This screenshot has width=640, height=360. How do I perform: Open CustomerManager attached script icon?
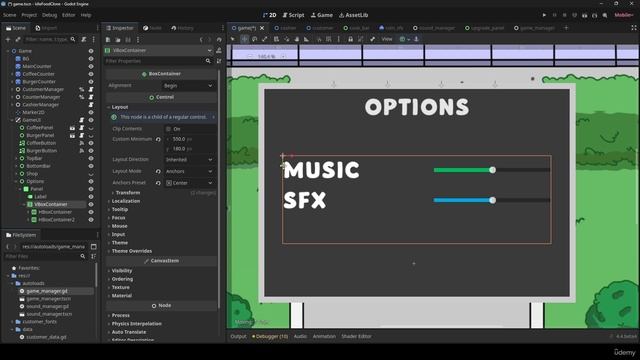pos(91,89)
